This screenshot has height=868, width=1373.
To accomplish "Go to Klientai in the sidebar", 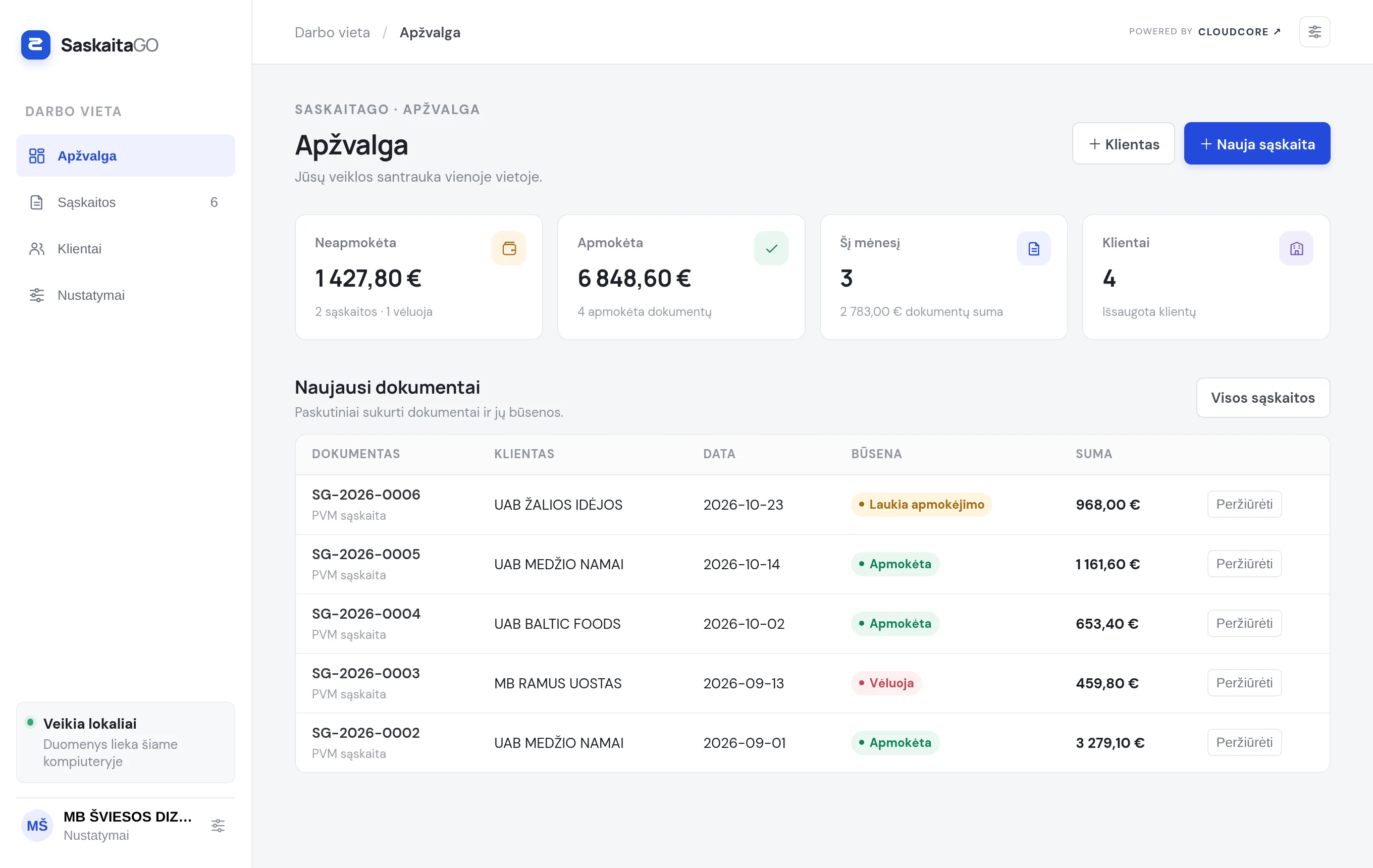I will click(x=126, y=249).
